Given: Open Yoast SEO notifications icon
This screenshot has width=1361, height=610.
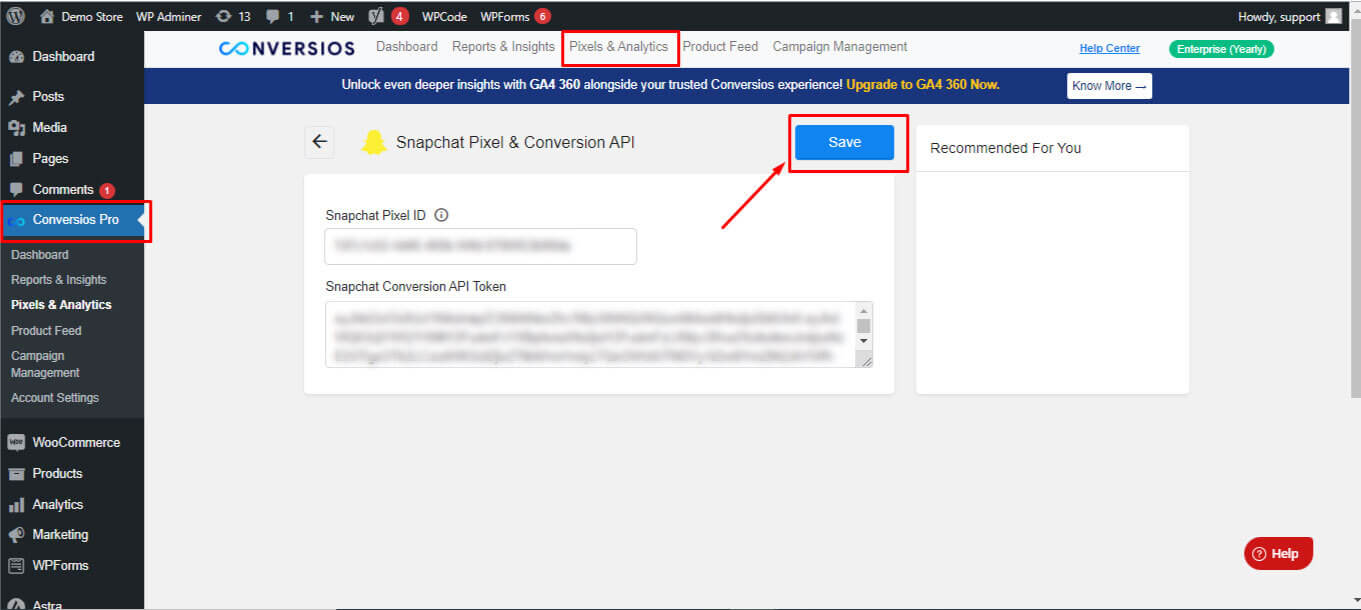Looking at the screenshot, I should pyautogui.click(x=387, y=16).
